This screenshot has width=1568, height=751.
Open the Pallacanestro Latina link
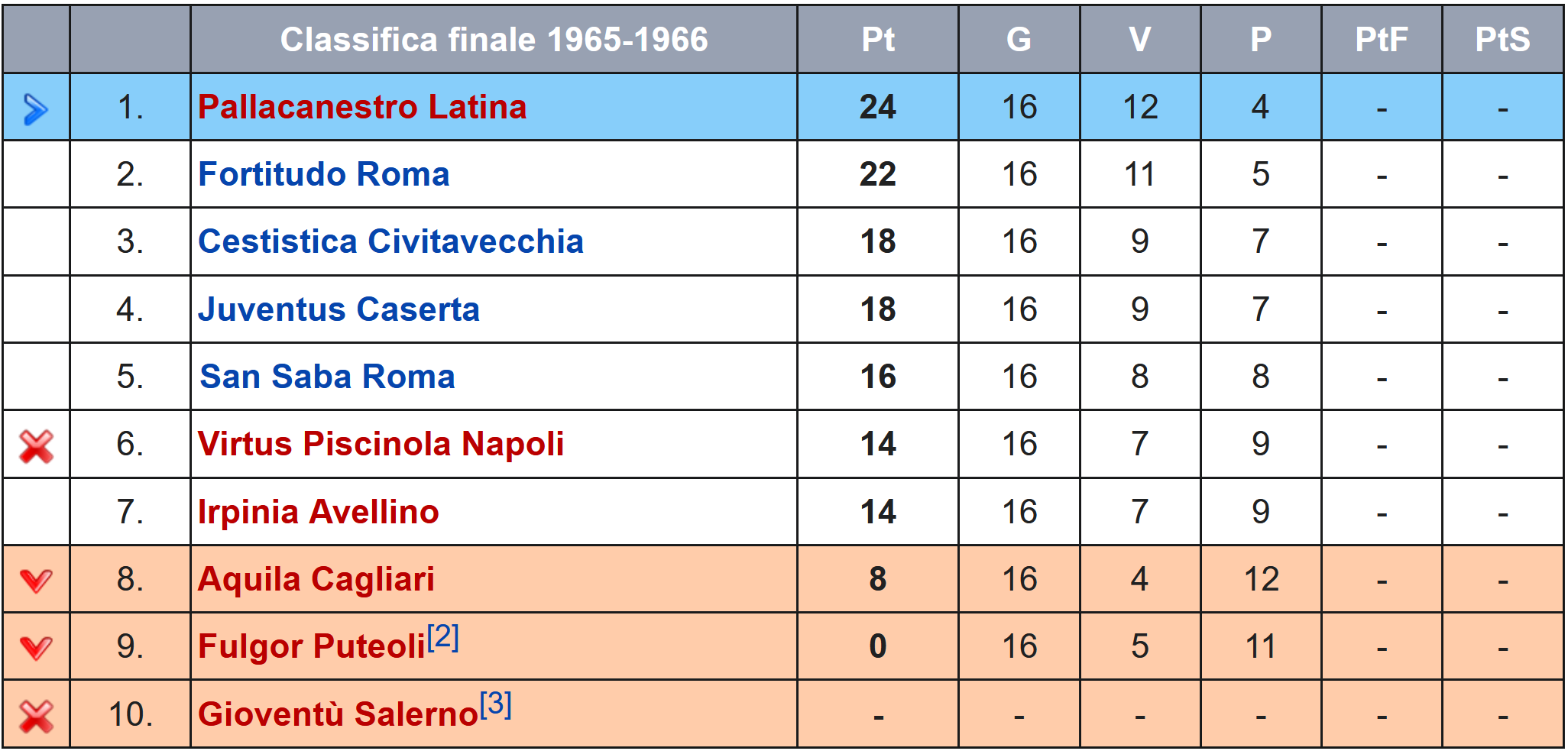click(362, 107)
